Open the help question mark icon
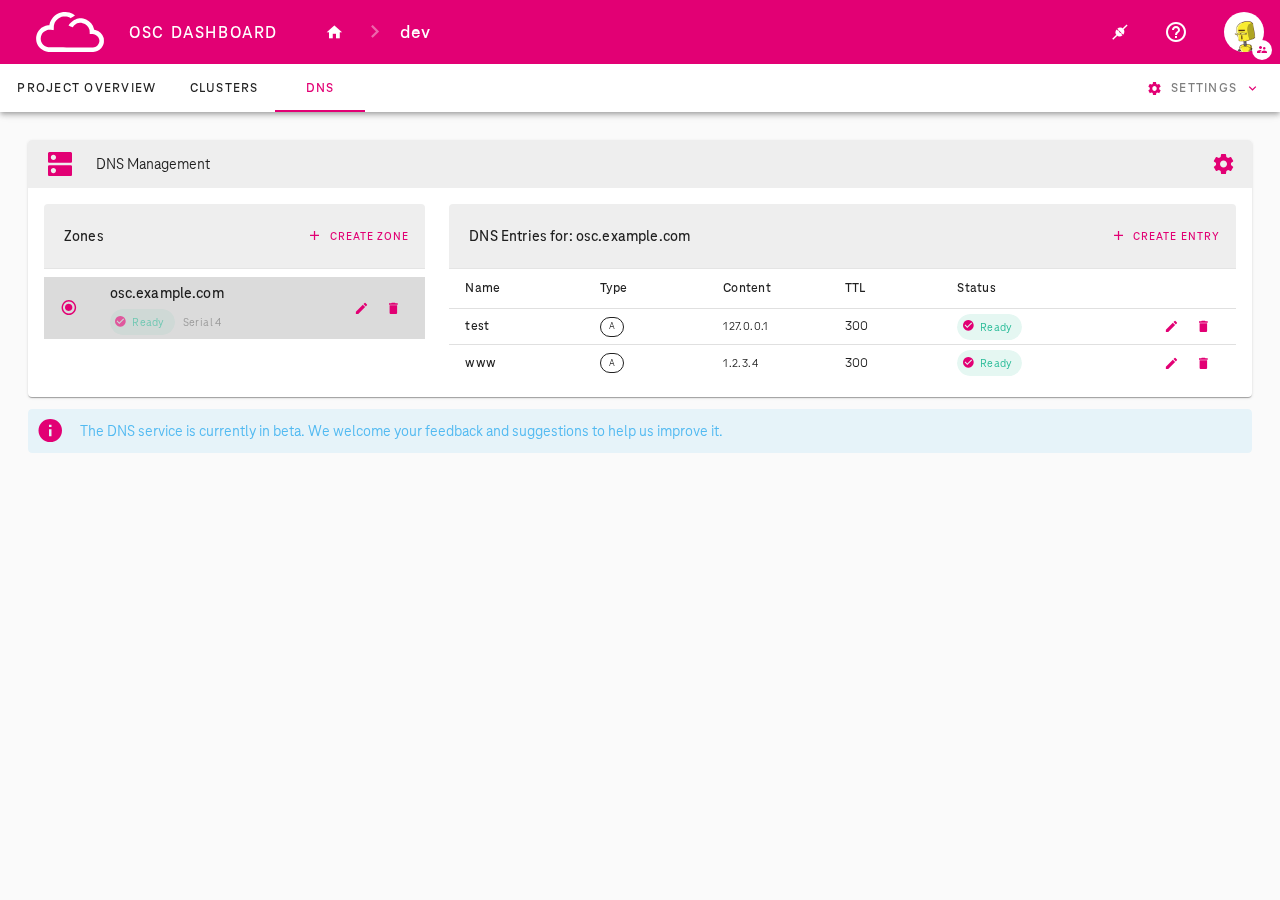The width and height of the screenshot is (1280, 900). 1176,31
